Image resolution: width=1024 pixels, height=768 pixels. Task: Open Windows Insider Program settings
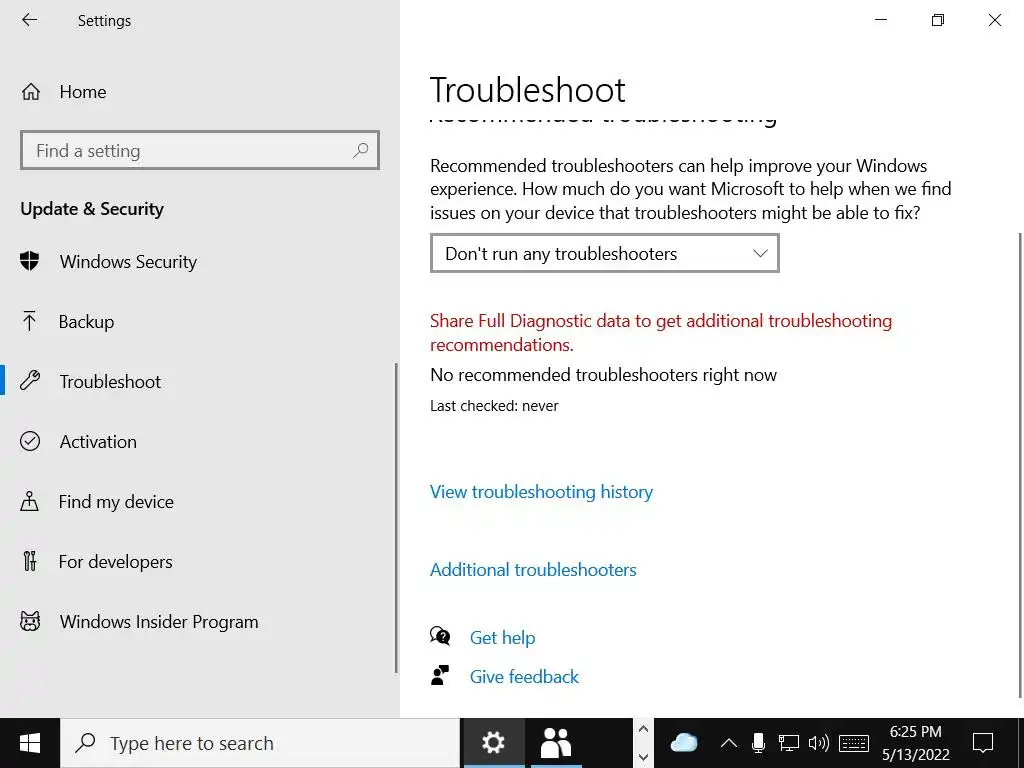pos(159,622)
